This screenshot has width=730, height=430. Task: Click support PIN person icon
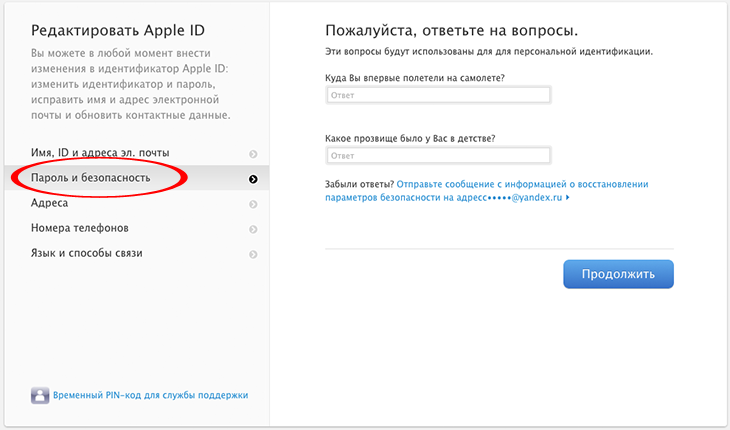[40, 396]
